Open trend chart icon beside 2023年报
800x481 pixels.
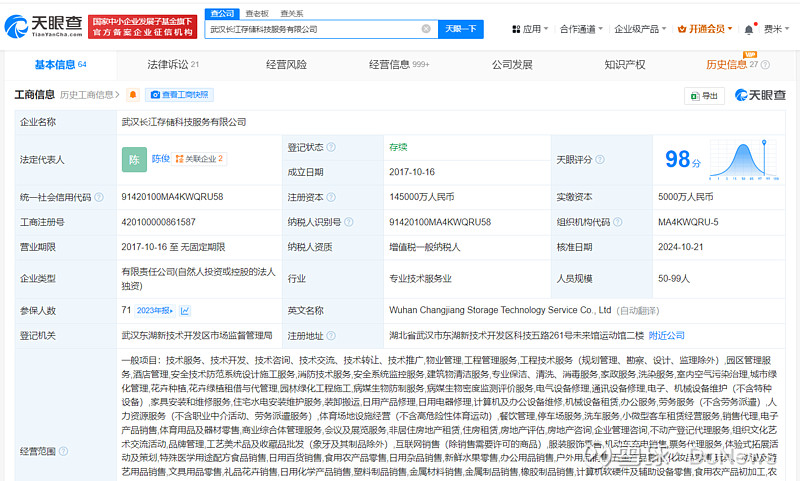tap(185, 311)
